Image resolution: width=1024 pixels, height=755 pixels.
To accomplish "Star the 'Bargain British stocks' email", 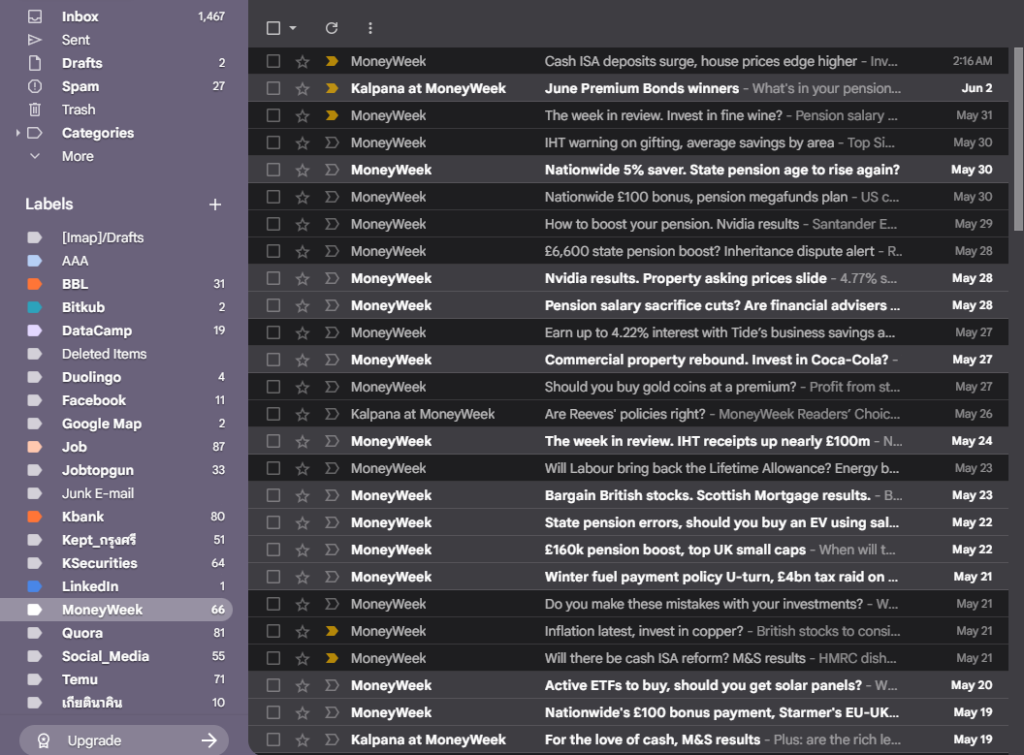I will pos(302,496).
